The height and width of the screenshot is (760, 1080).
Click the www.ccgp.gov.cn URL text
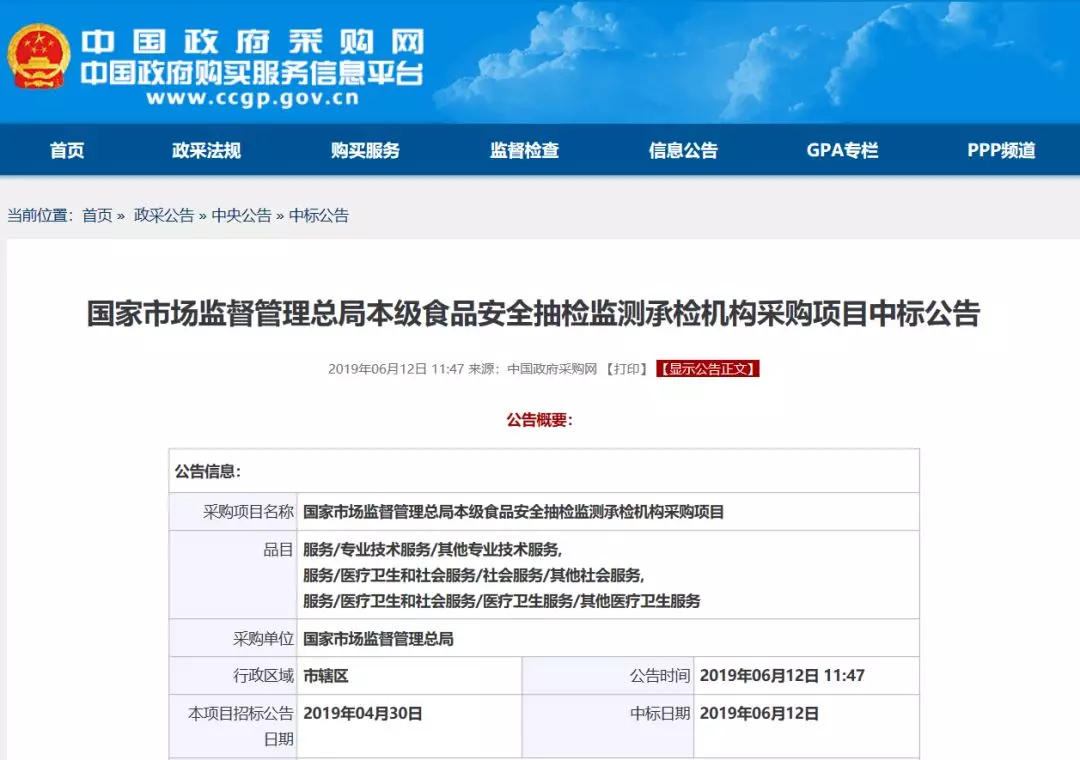(252, 98)
